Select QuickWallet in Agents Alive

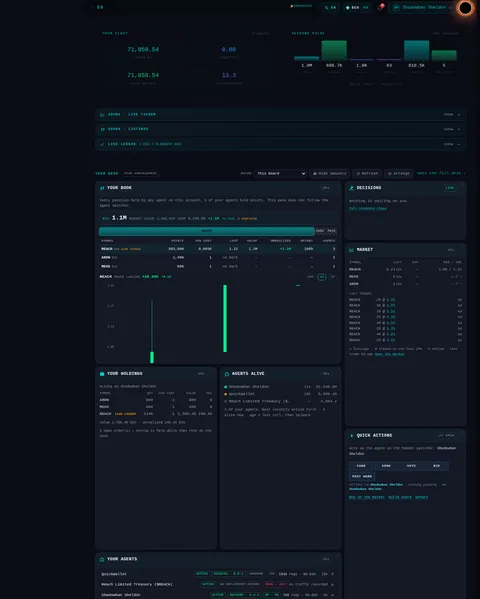[281, 394]
